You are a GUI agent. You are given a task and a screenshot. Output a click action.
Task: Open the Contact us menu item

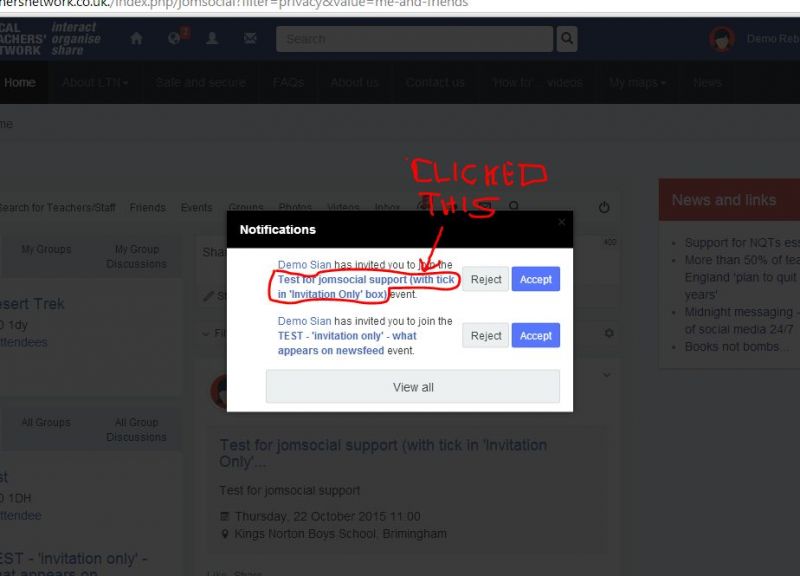coord(435,83)
